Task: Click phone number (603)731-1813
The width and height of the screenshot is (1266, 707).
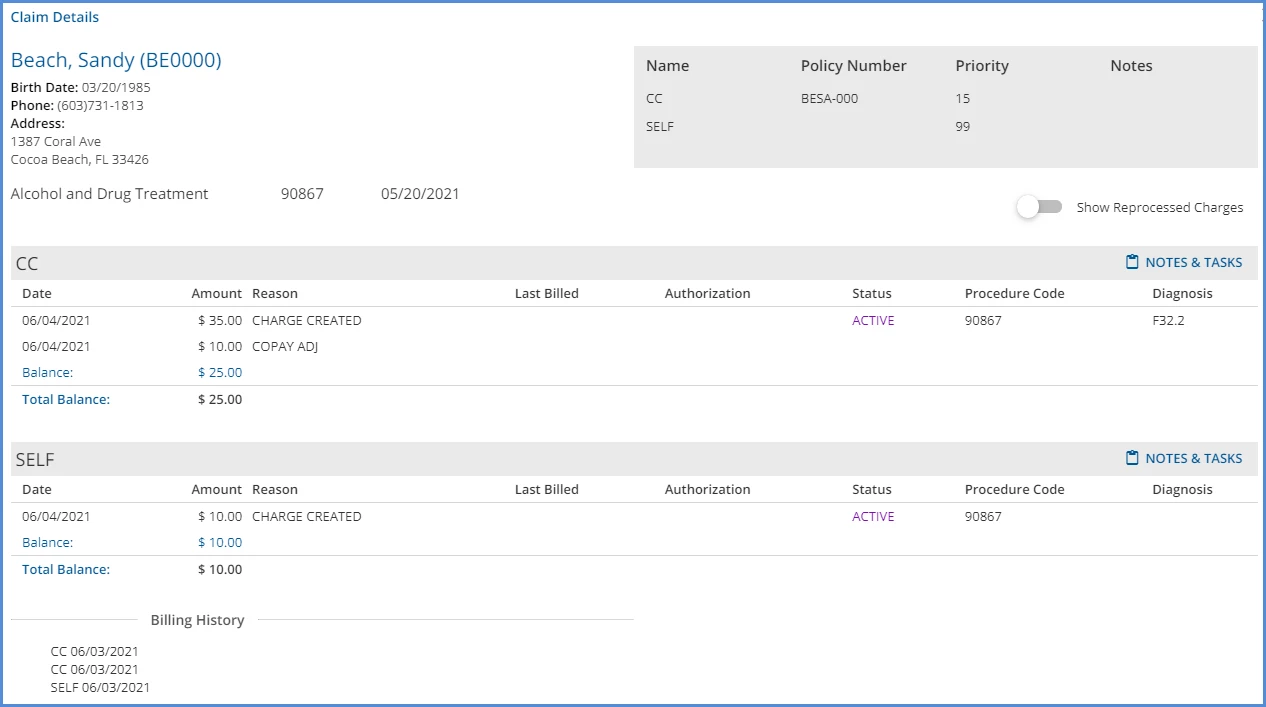Action: click(100, 105)
